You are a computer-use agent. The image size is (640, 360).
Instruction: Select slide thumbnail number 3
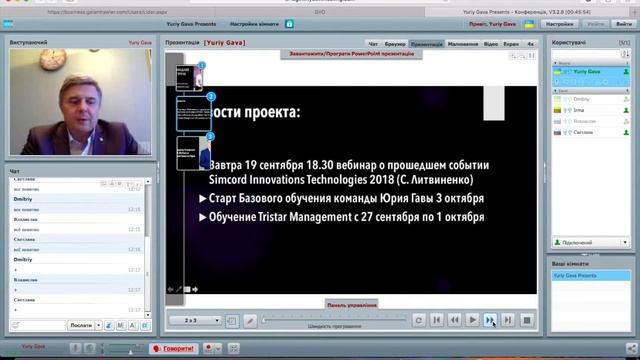click(x=194, y=153)
